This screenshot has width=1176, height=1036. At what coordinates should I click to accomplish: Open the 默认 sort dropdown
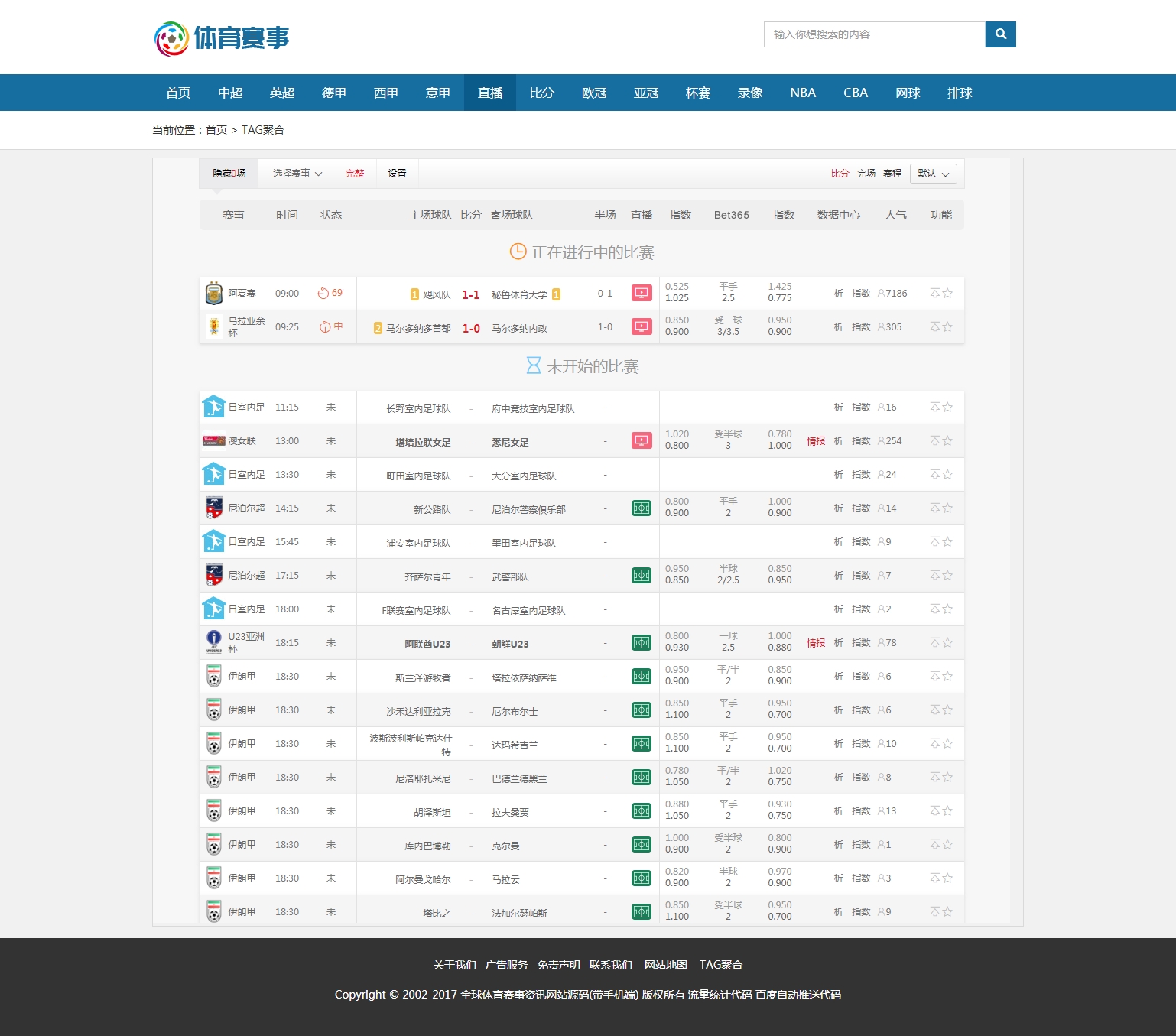(x=933, y=174)
